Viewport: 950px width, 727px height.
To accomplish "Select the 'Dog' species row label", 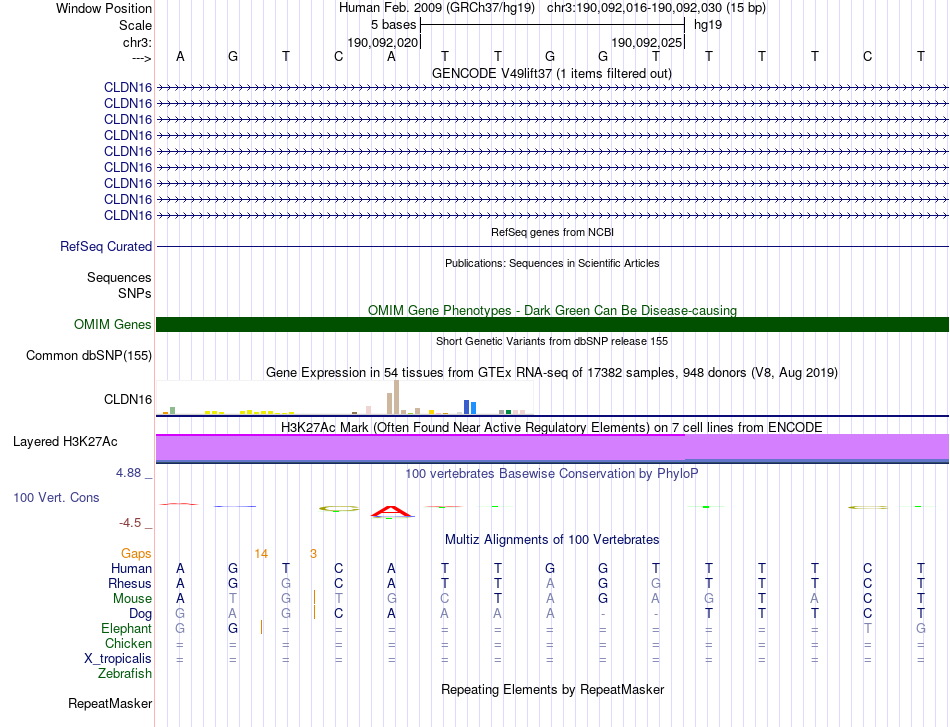I will (x=140, y=614).
